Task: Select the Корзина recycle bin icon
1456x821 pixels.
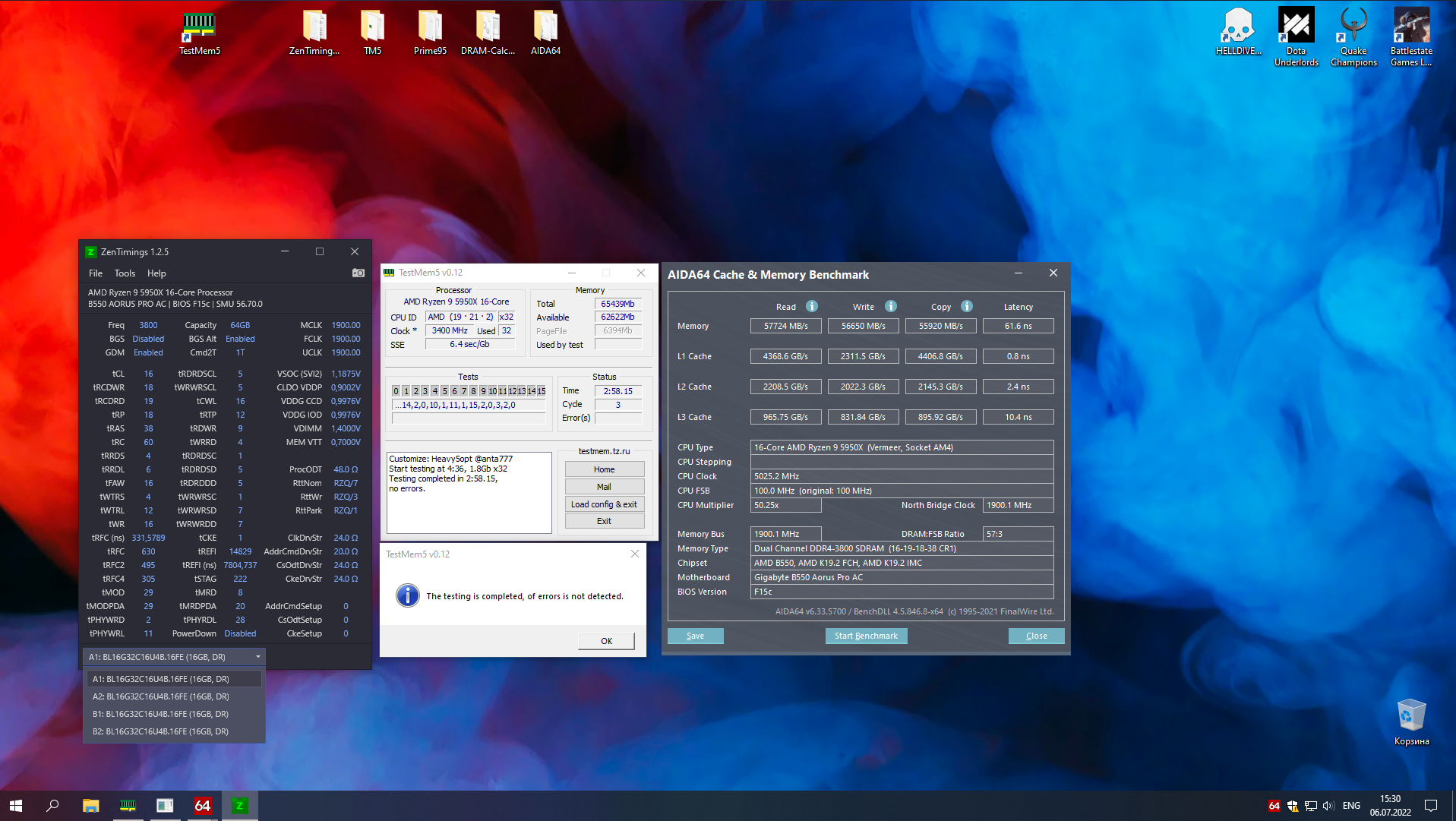Action: pyautogui.click(x=1411, y=722)
